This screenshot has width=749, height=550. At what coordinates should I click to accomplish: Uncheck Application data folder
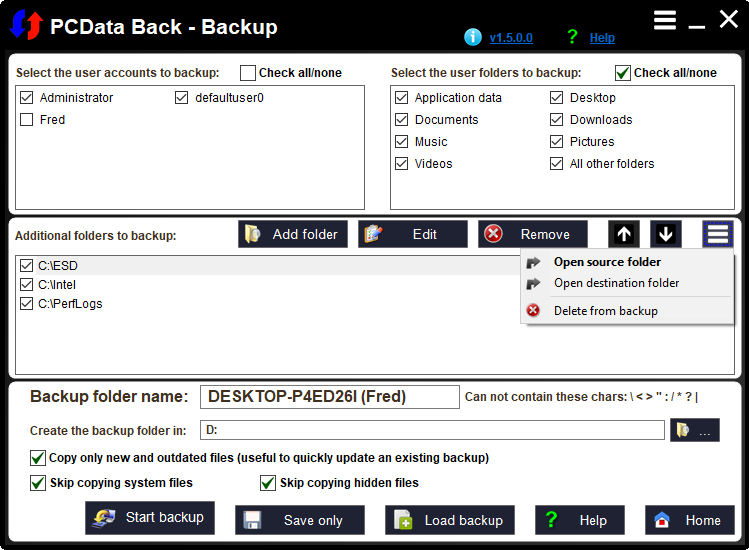(x=402, y=98)
